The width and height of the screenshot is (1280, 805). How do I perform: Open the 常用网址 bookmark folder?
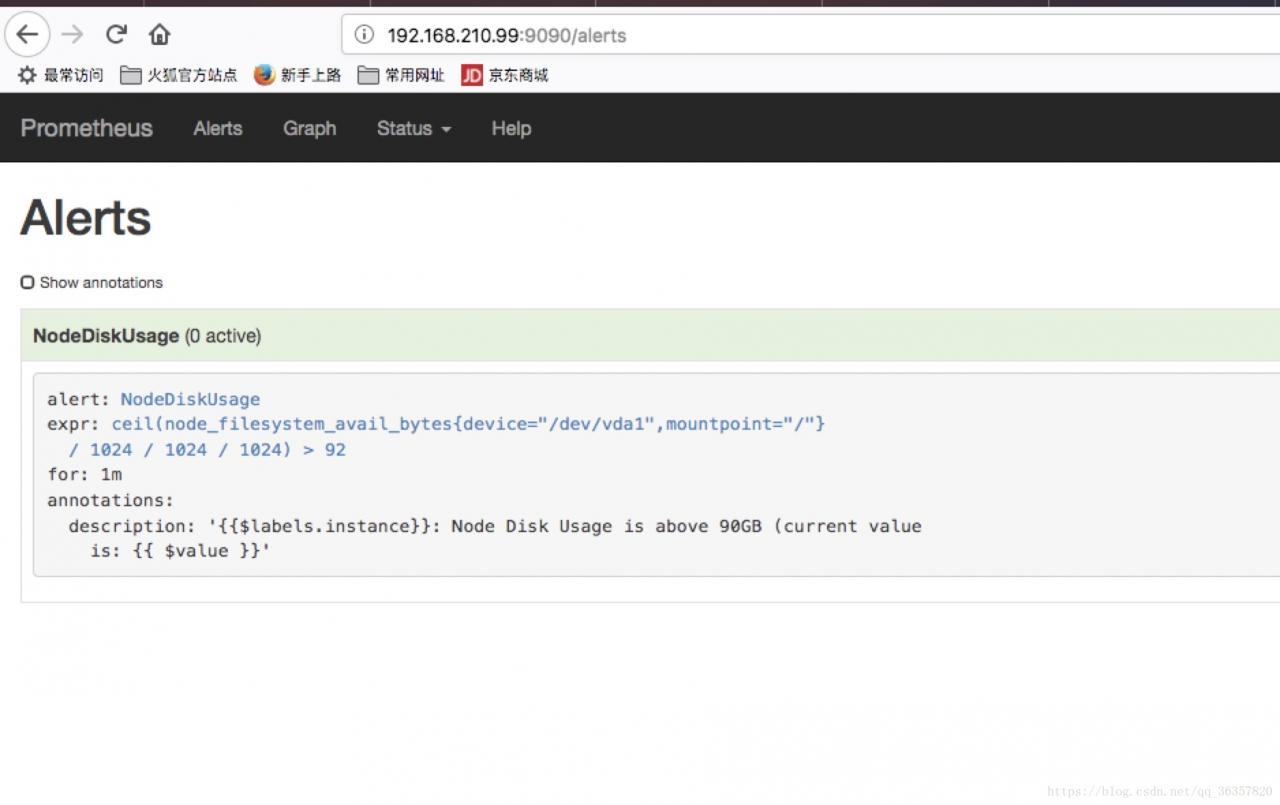pyautogui.click(x=401, y=75)
